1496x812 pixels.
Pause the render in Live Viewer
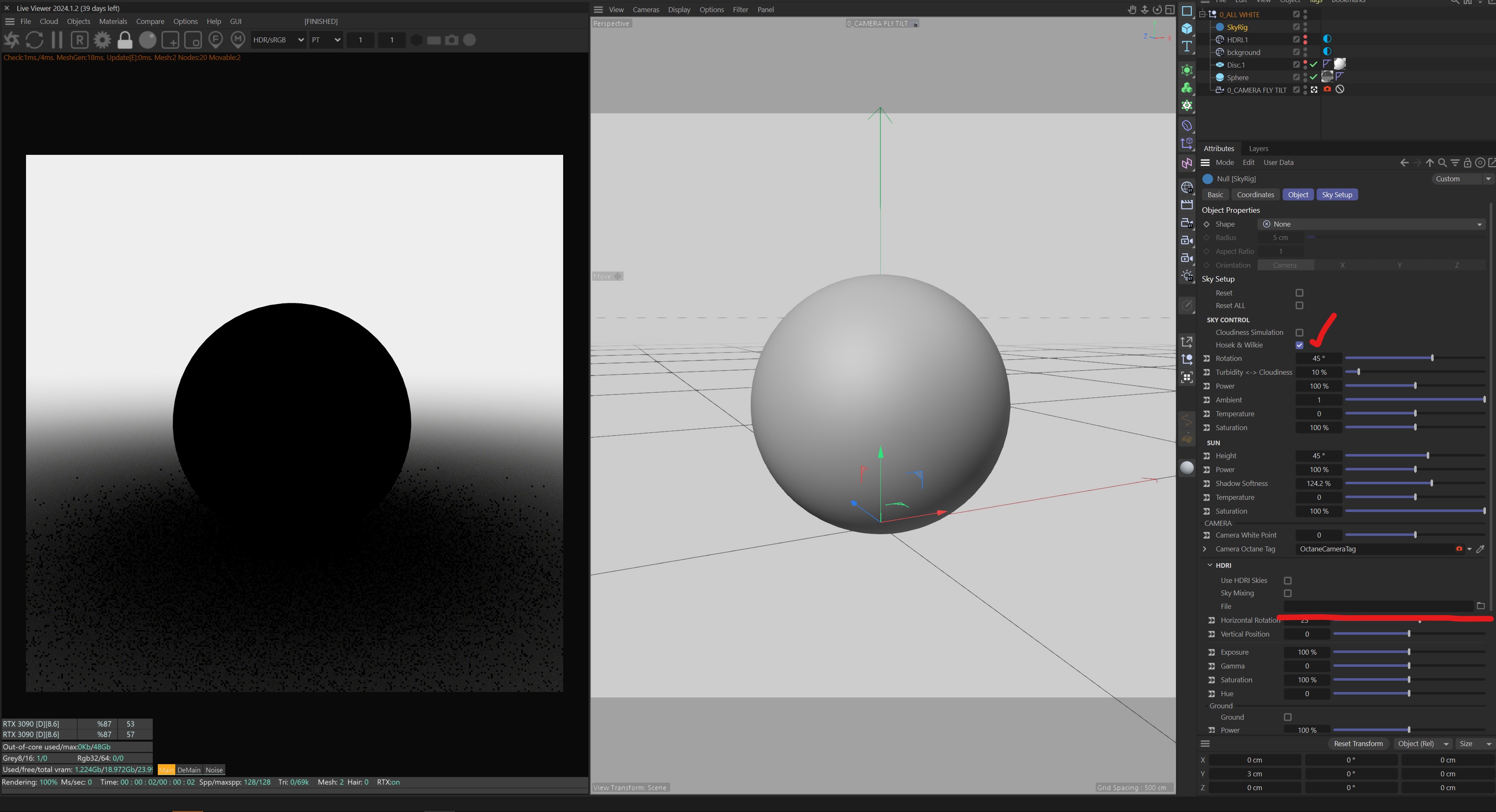click(x=57, y=40)
